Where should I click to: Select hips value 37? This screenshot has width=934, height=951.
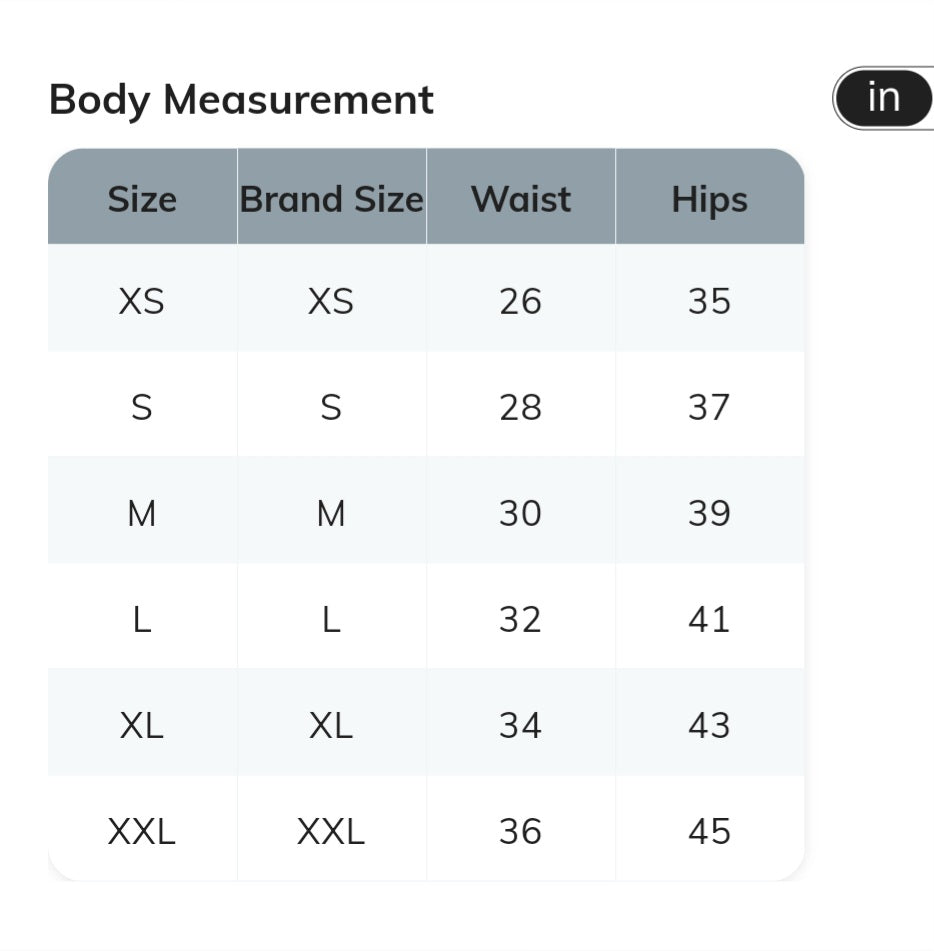coord(709,407)
